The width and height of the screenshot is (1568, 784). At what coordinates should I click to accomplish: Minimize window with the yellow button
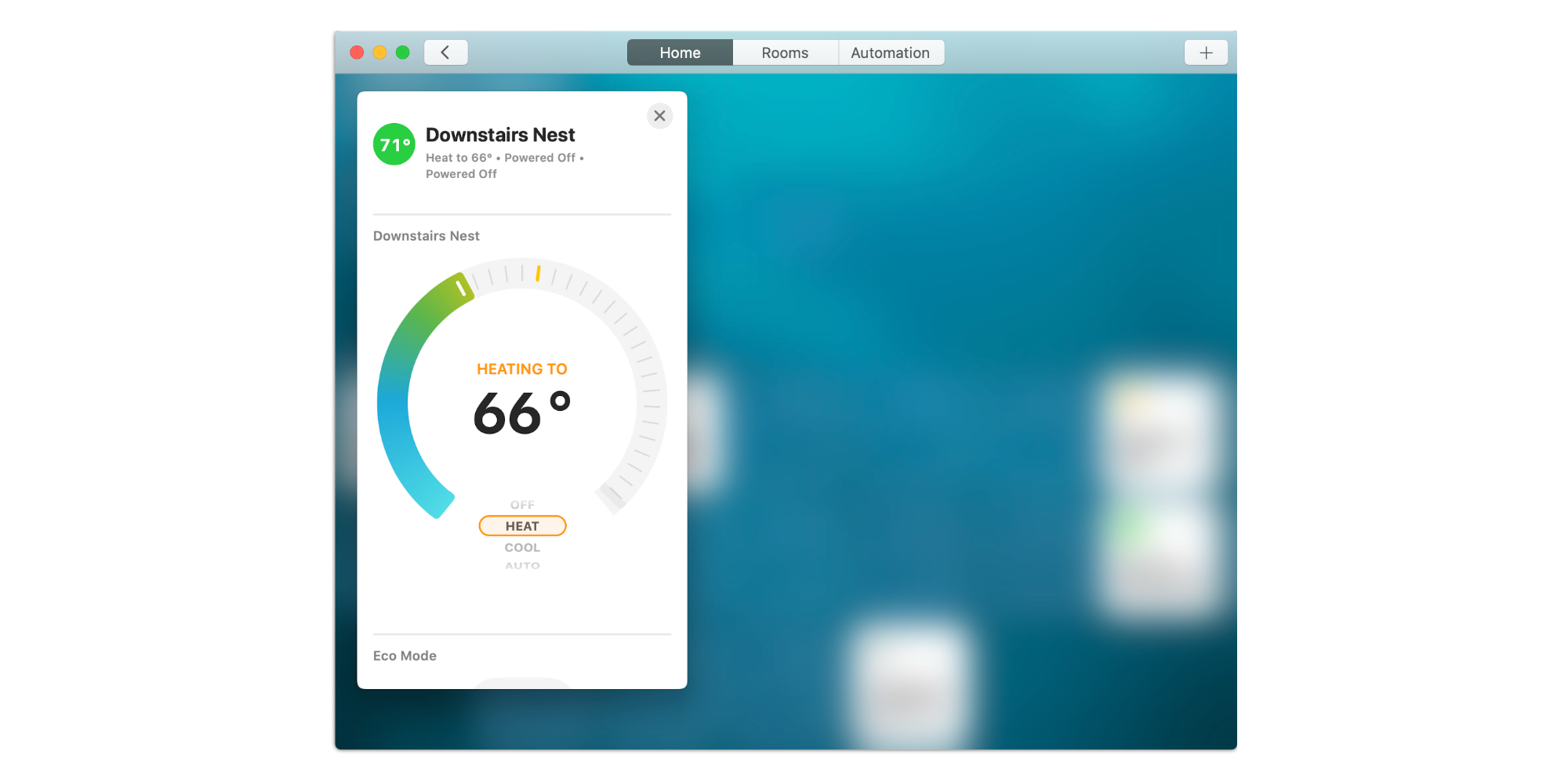[x=379, y=53]
